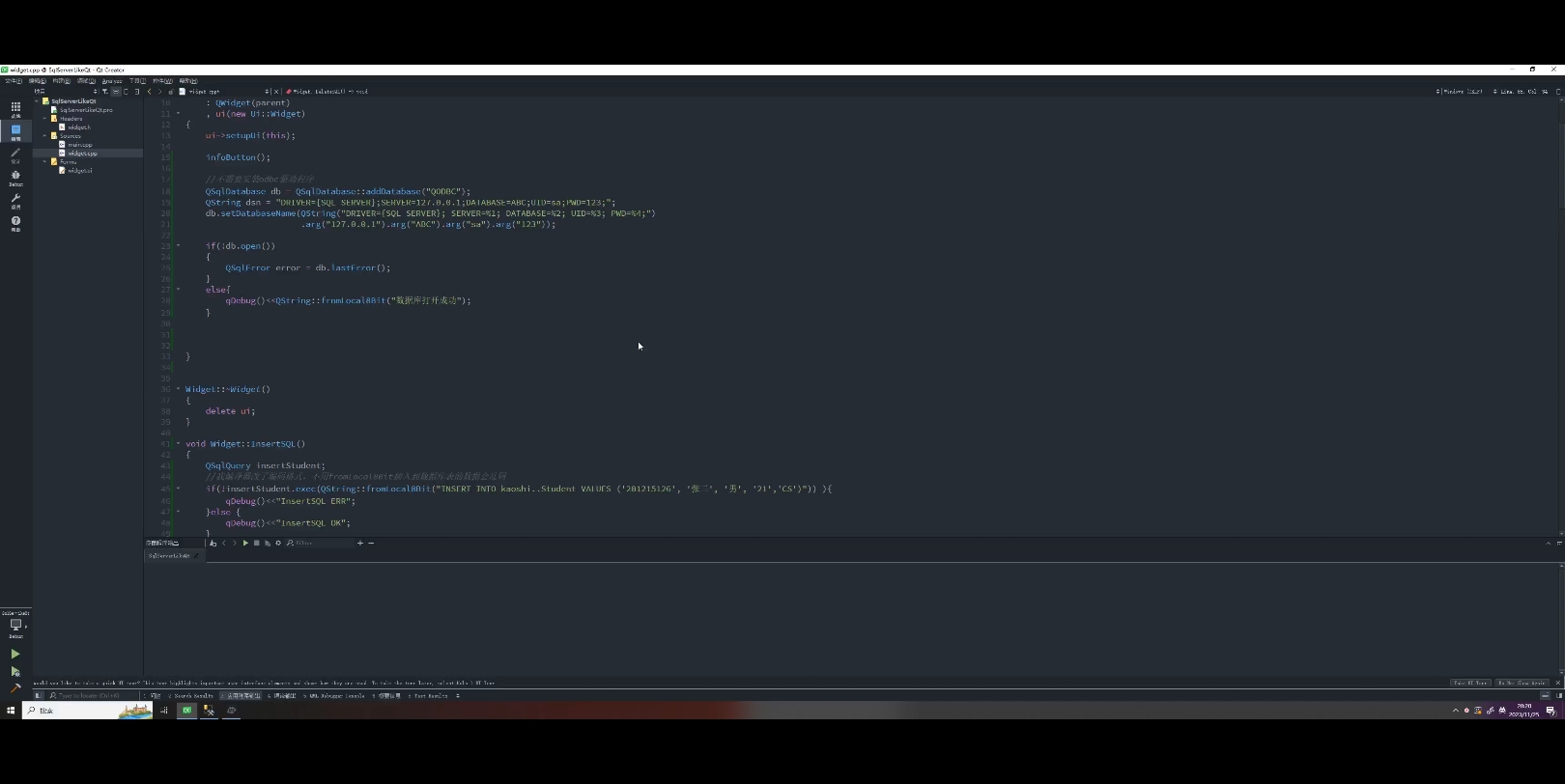Image resolution: width=1565 pixels, height=784 pixels.
Task: Collapse the Headers folder in project tree
Action: coord(44,119)
